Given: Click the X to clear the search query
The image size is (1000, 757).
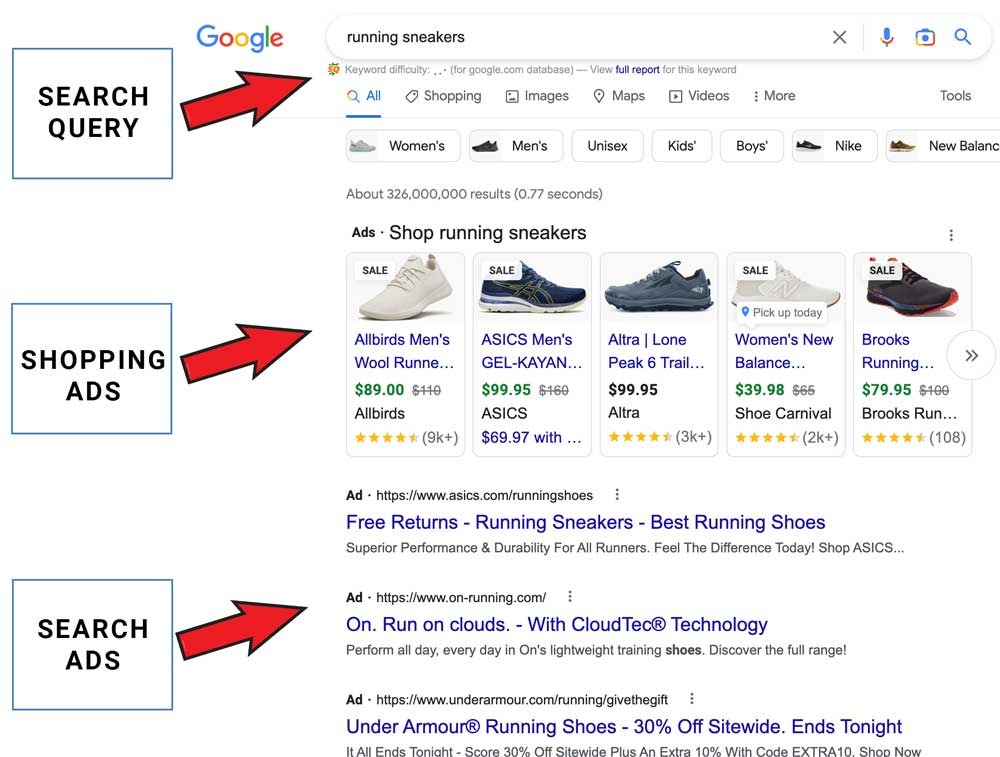Looking at the screenshot, I should click(x=839, y=36).
